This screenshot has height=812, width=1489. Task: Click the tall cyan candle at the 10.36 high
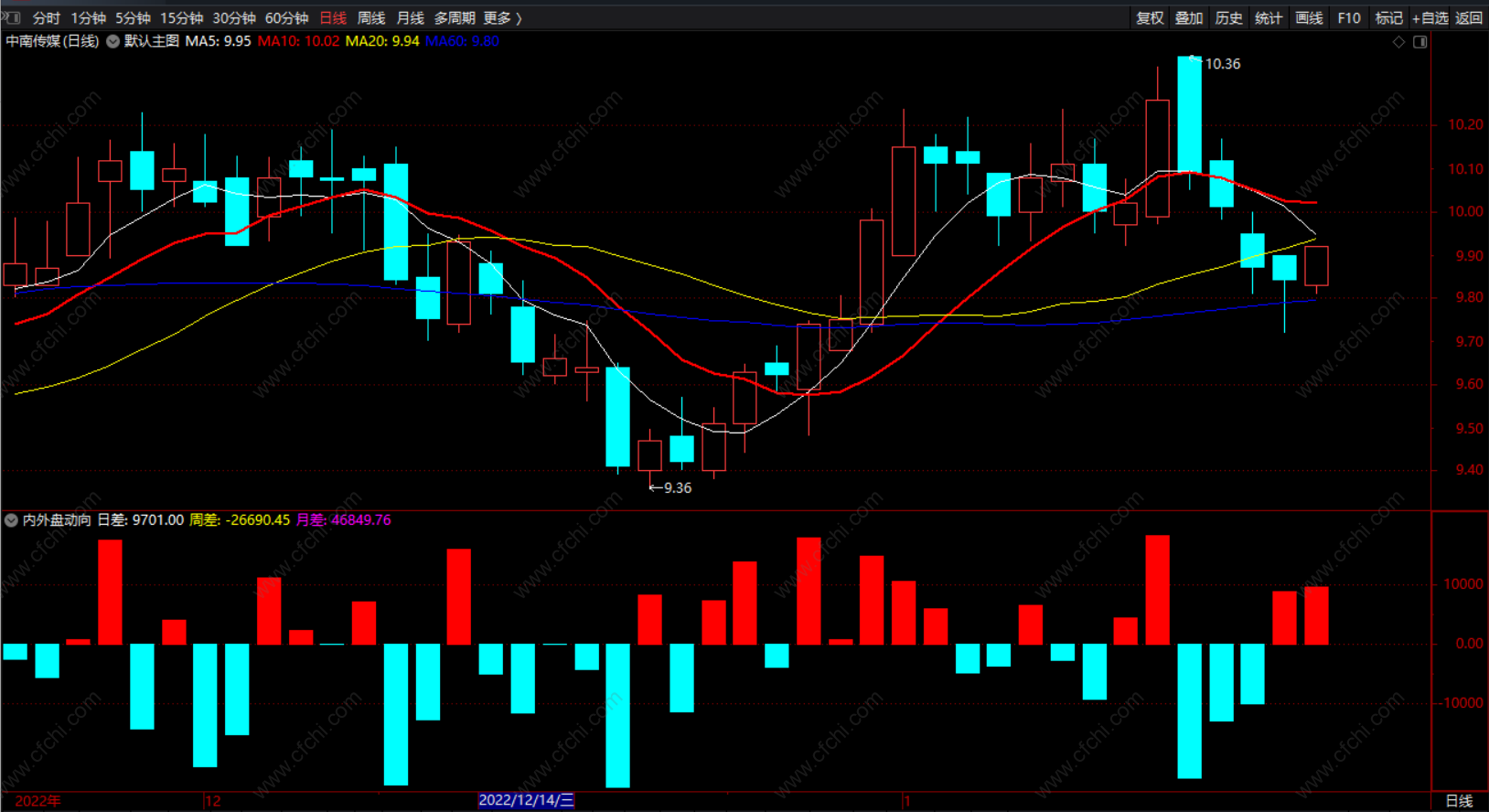(1189, 115)
